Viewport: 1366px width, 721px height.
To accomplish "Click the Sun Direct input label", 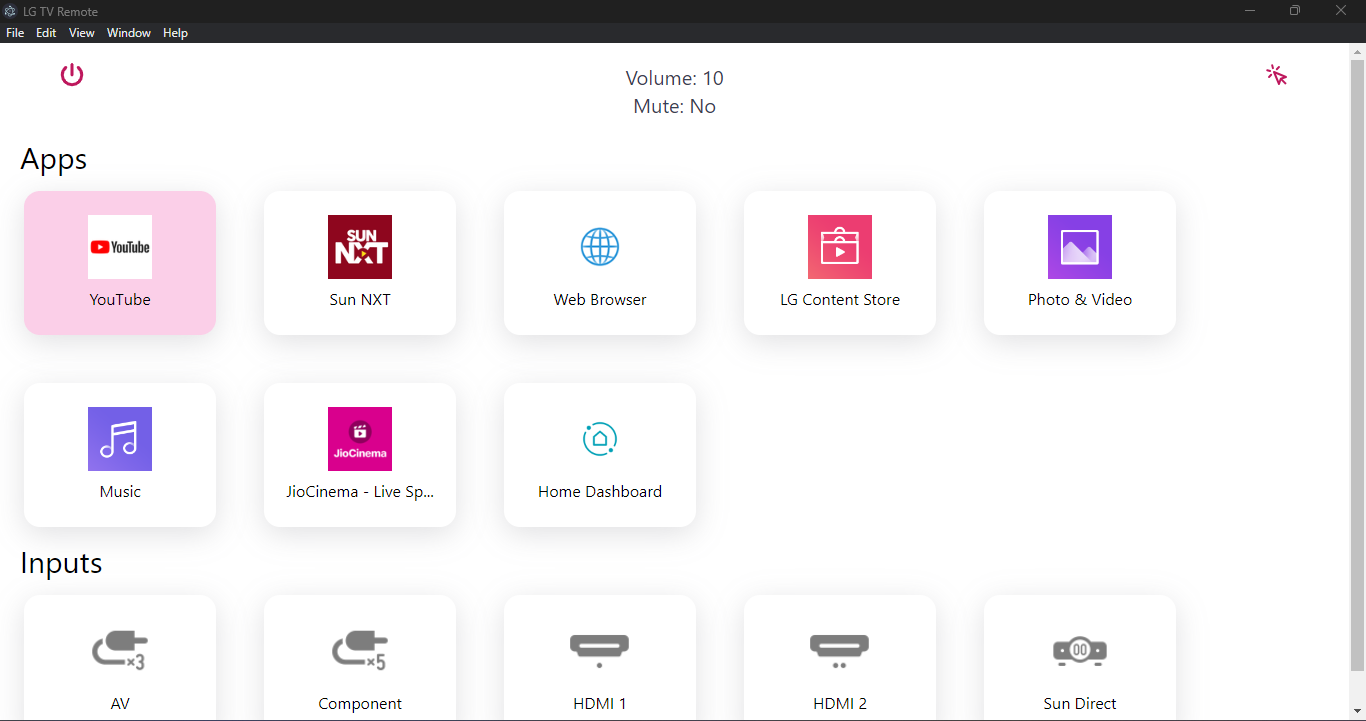I will (x=1080, y=703).
